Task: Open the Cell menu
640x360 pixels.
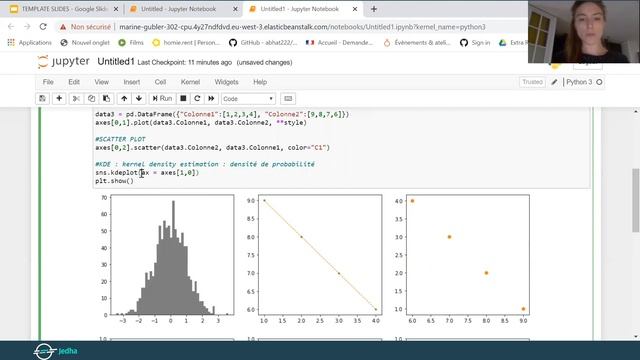Action: 160,82
